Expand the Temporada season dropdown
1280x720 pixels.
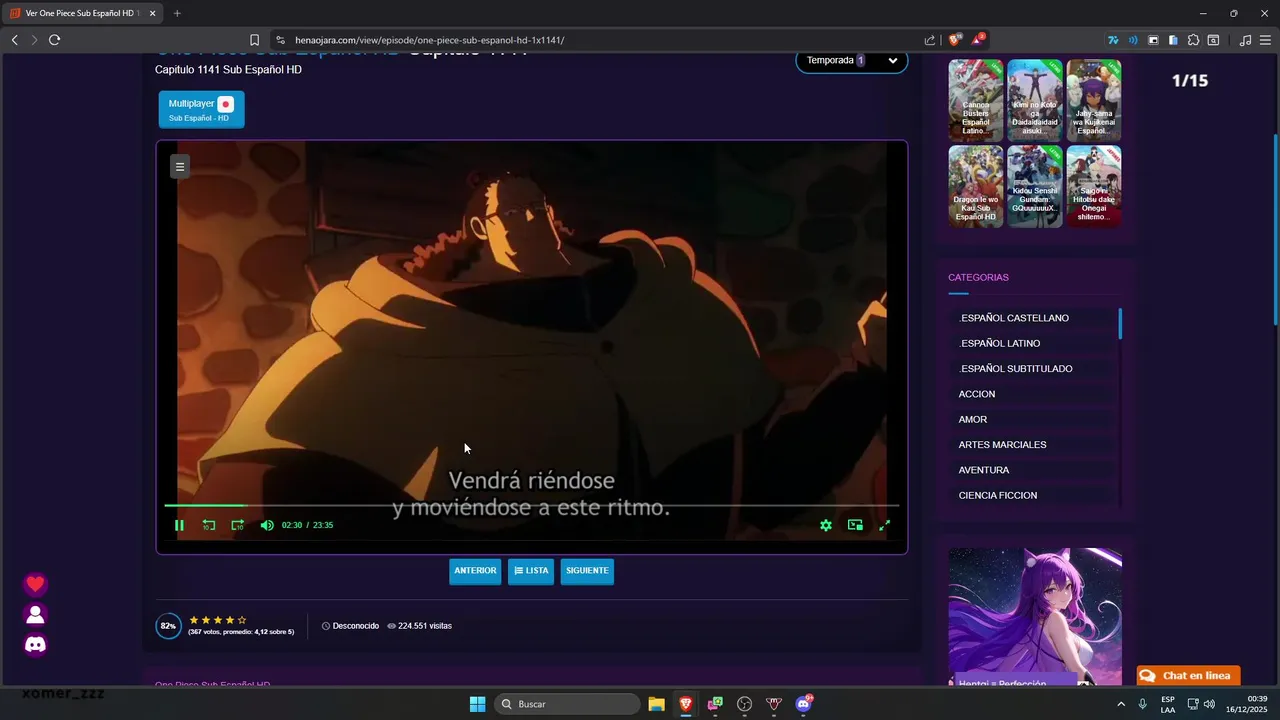[x=852, y=60]
